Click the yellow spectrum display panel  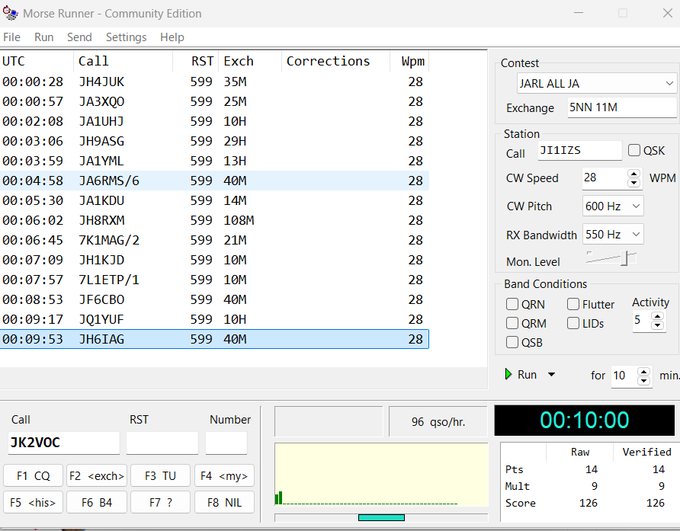(382, 475)
